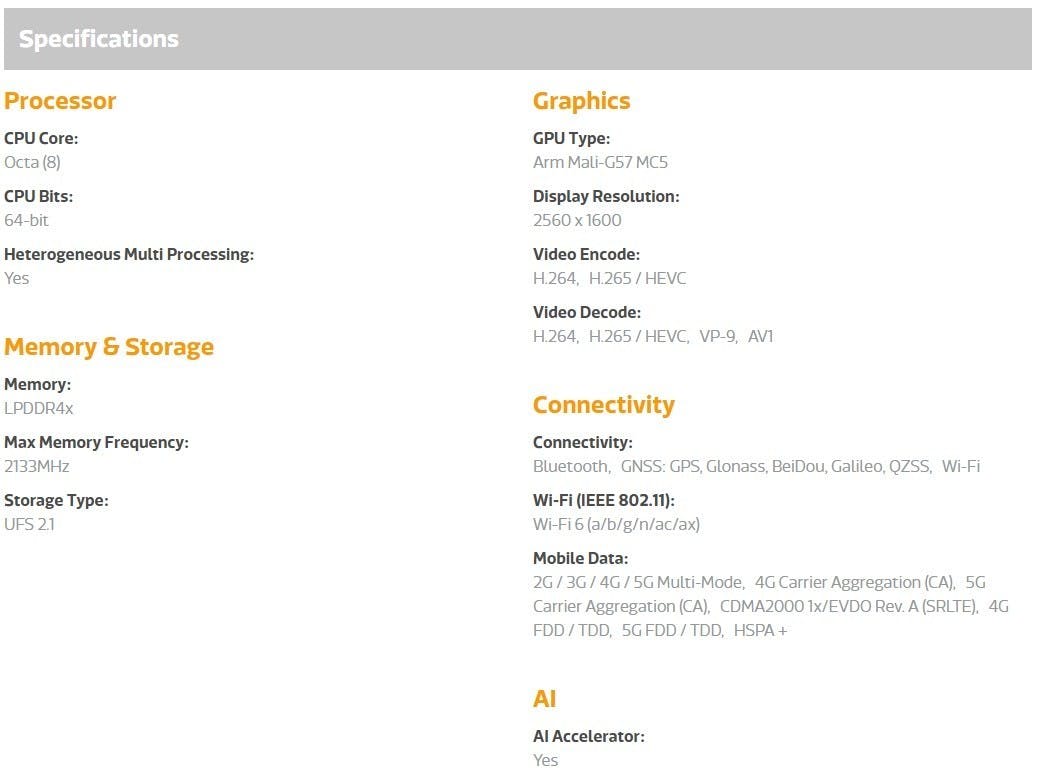Image resolution: width=1041 pixels, height=781 pixels.
Task: Click the Mobile Data label
Action: [580, 559]
